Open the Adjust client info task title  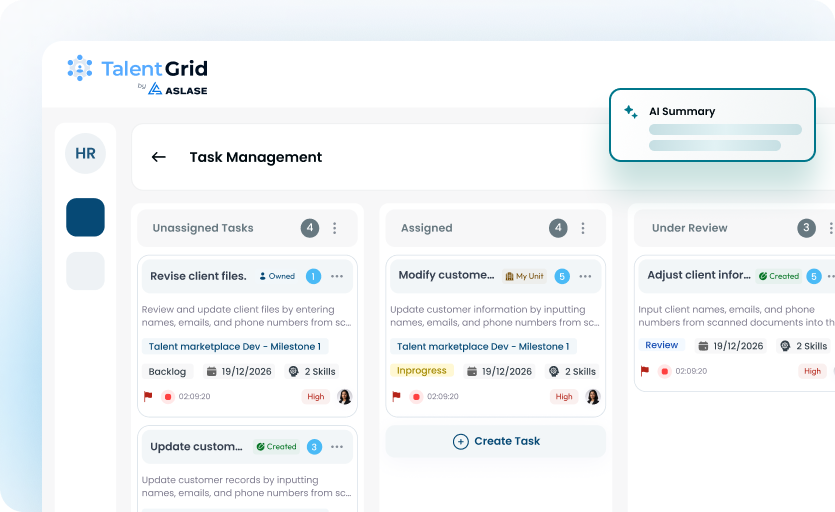click(x=699, y=275)
